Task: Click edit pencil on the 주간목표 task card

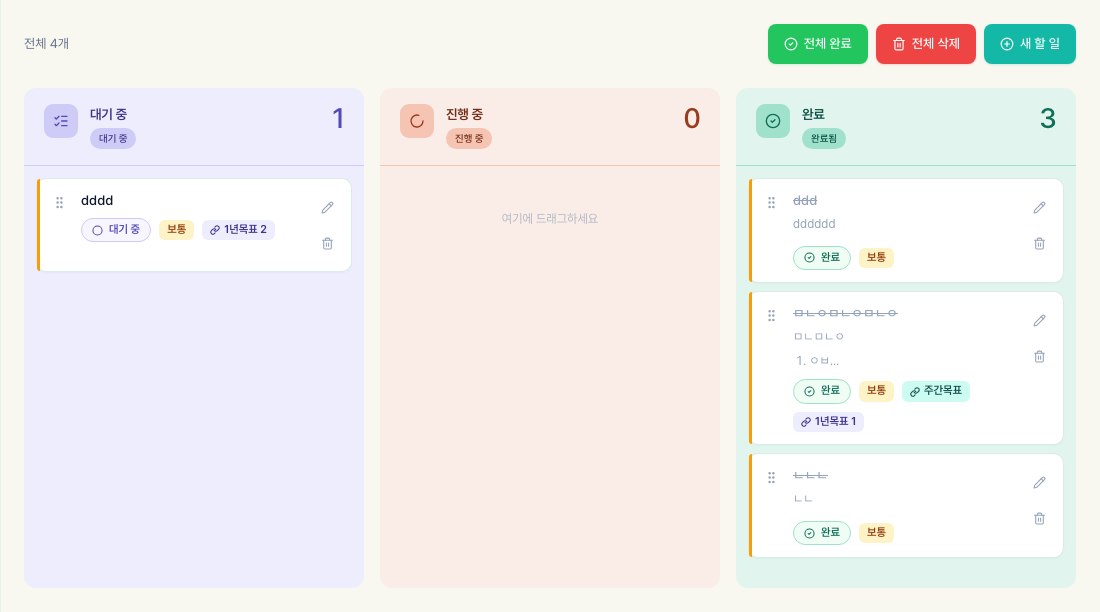Action: tap(1040, 320)
